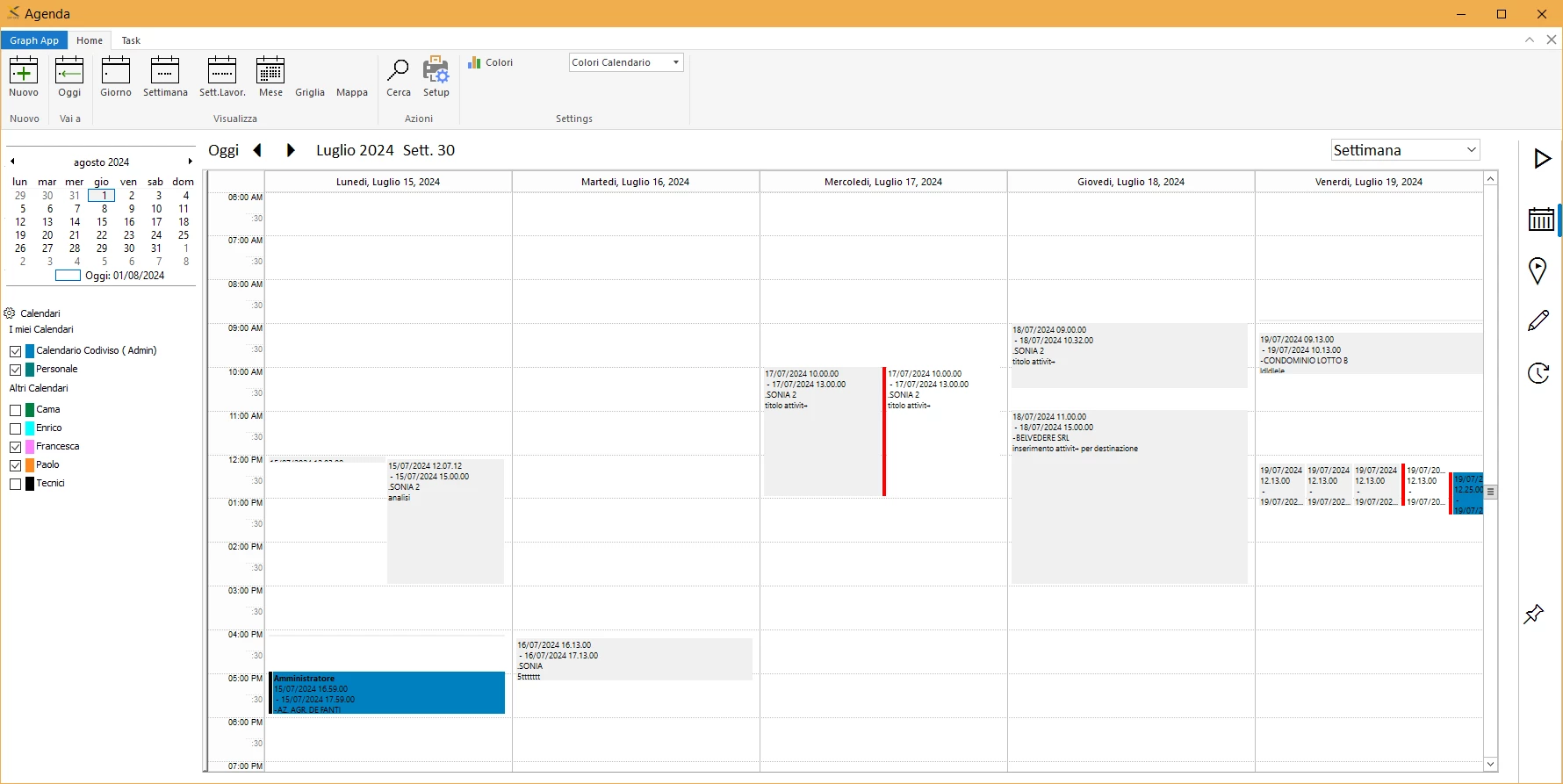Click the orange Paolo color swatch
Image resolution: width=1563 pixels, height=784 pixels.
(x=30, y=465)
